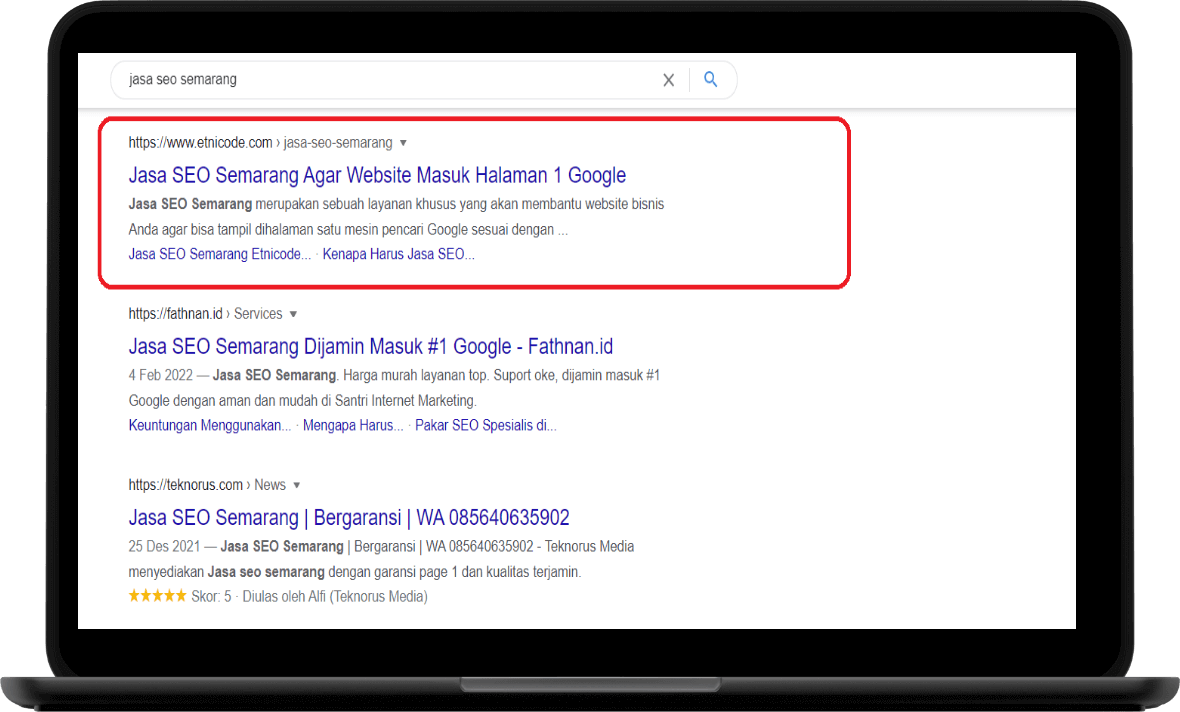This screenshot has width=1180, height=712.
Task: Expand the dropdown arrow next to teknorus.com News
Action: coord(297,485)
